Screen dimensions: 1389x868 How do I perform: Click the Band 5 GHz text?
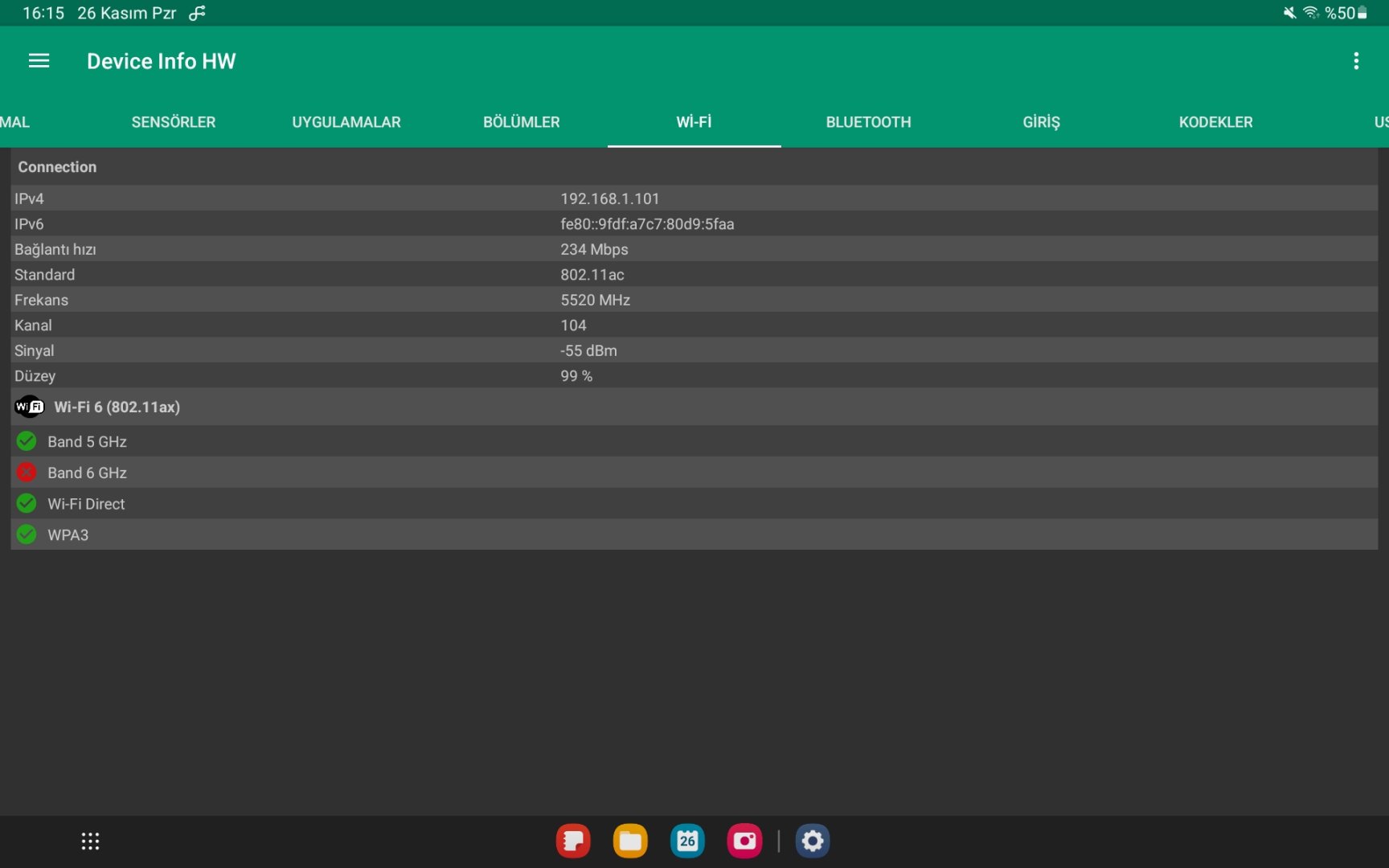(87, 442)
